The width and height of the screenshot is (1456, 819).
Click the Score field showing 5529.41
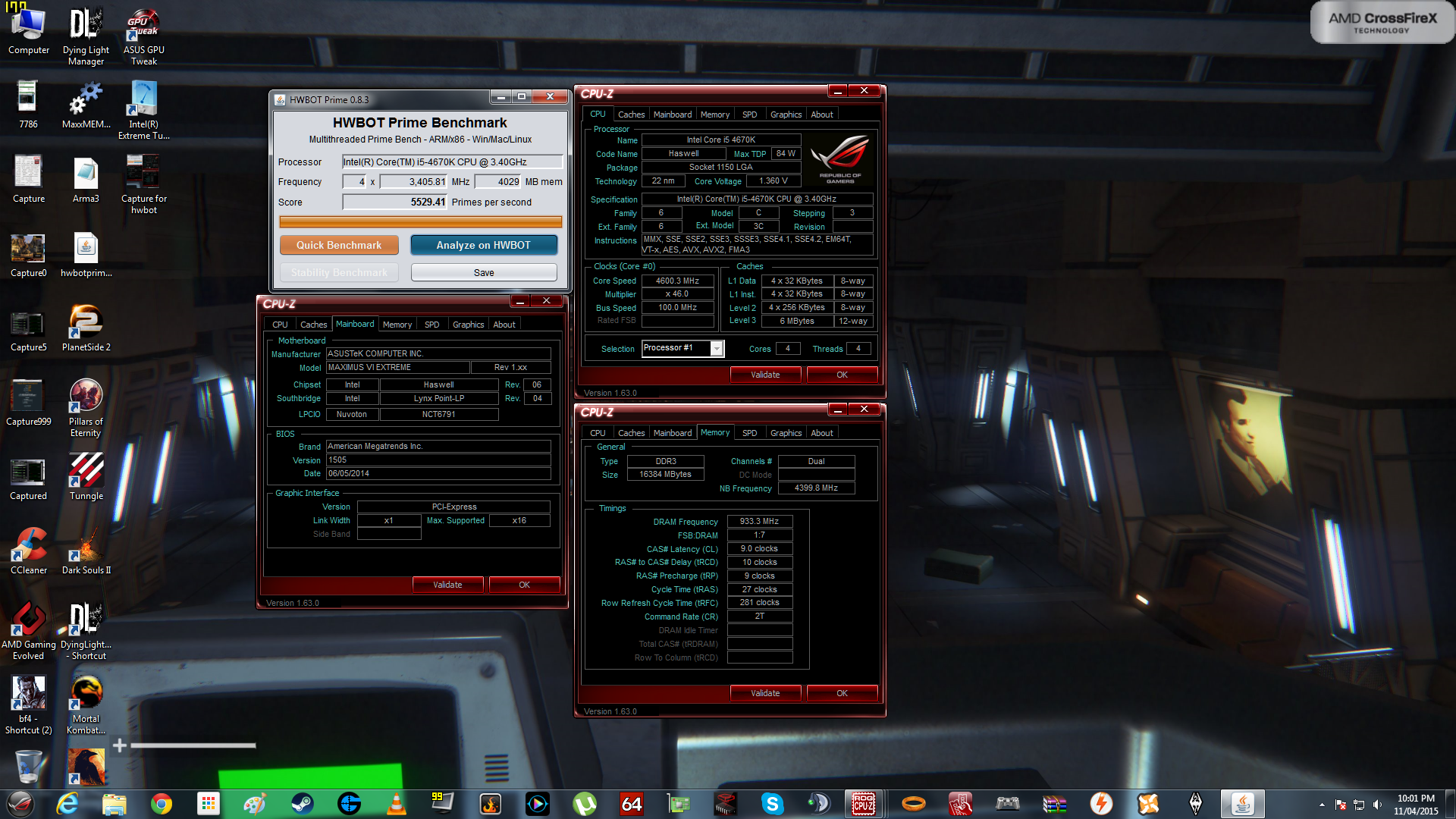tap(394, 202)
